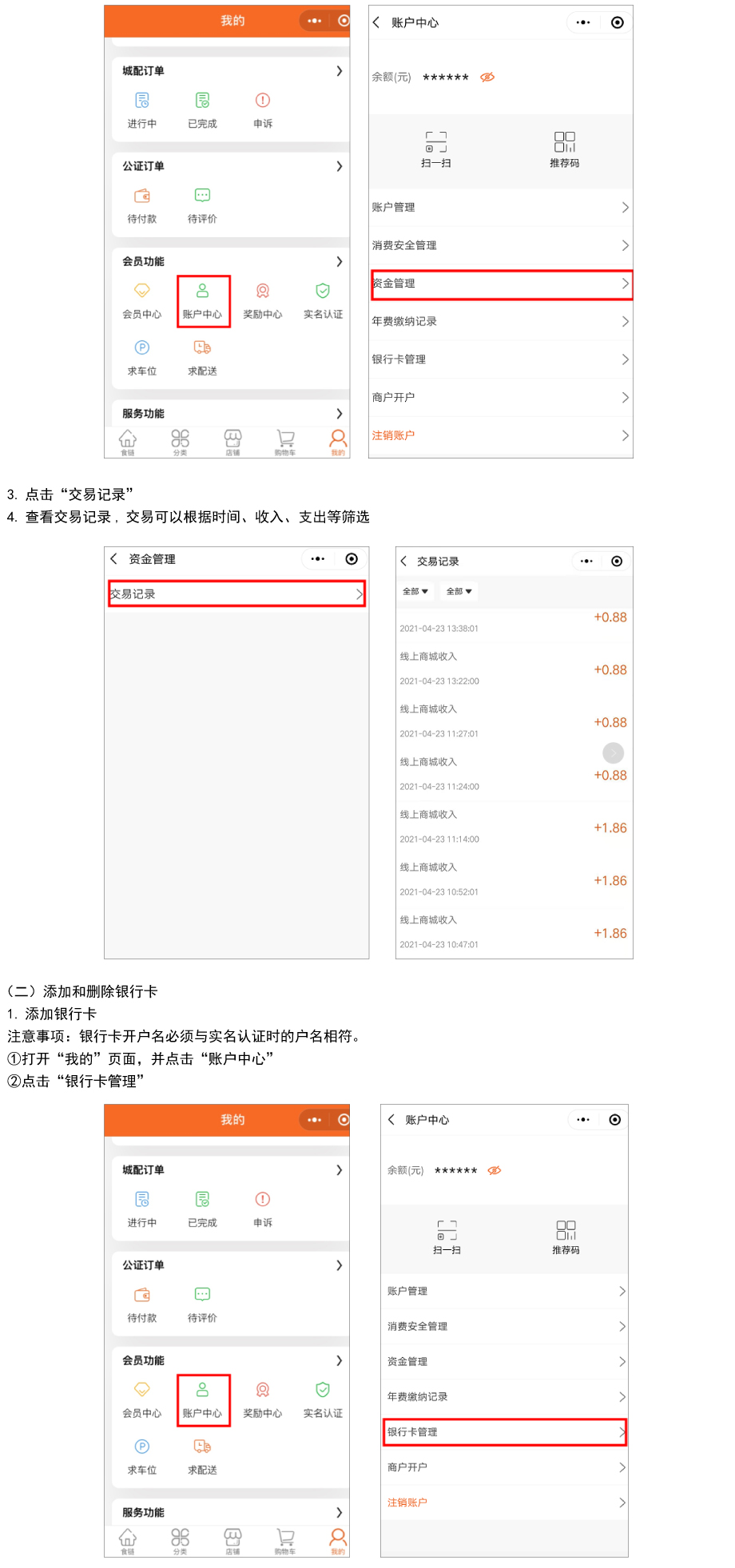Open the first 全部 filter dropdown
Screen dimensions: 735x1568
point(415,592)
